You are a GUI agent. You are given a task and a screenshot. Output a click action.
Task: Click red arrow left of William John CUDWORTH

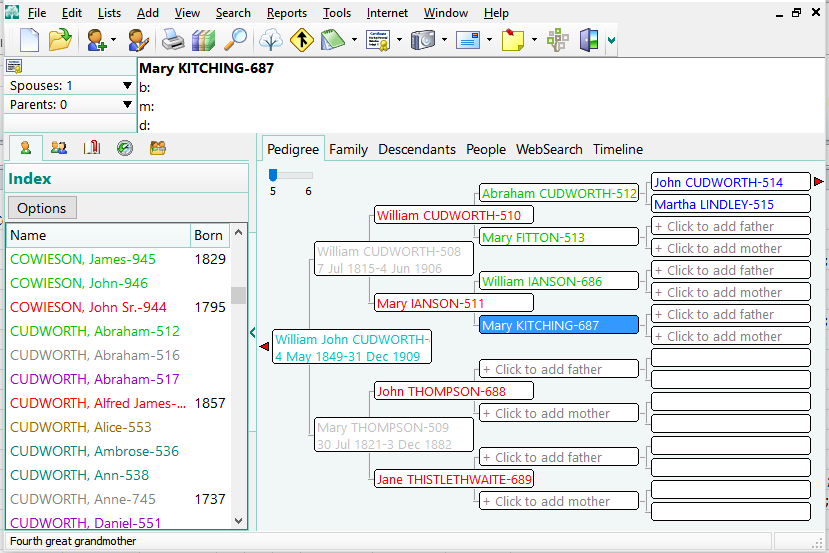point(265,346)
